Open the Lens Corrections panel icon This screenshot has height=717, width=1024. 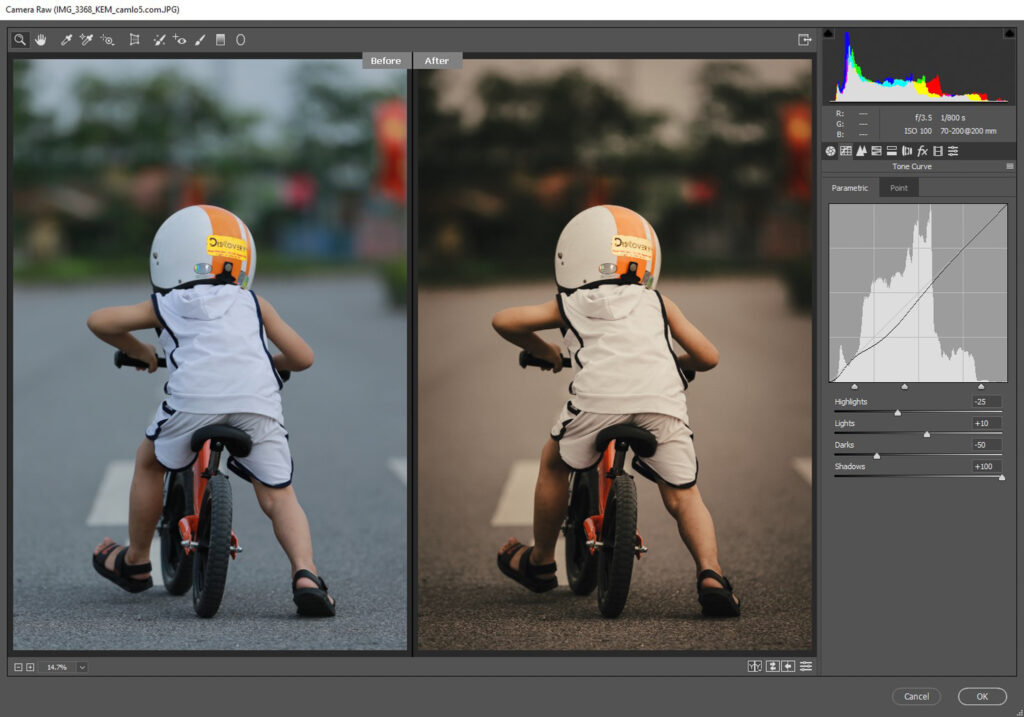(x=907, y=151)
